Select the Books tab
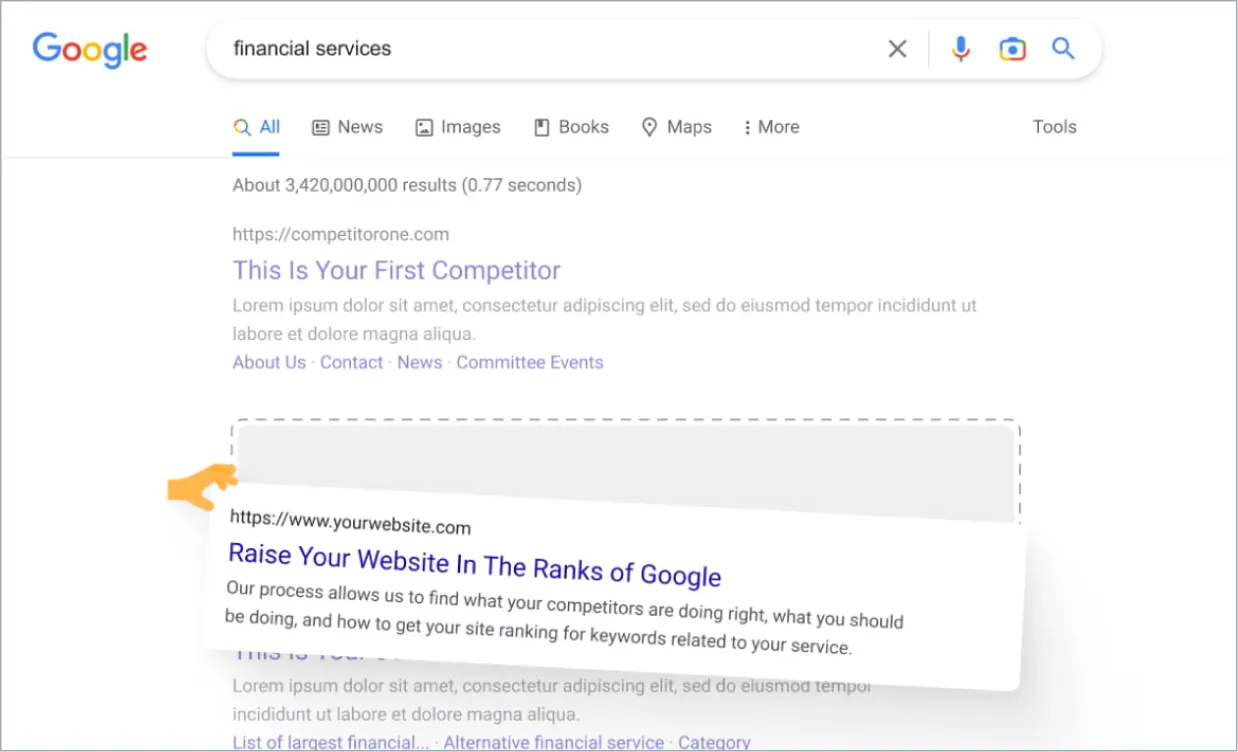Screen dimensions: 1238x752 [x=571, y=127]
